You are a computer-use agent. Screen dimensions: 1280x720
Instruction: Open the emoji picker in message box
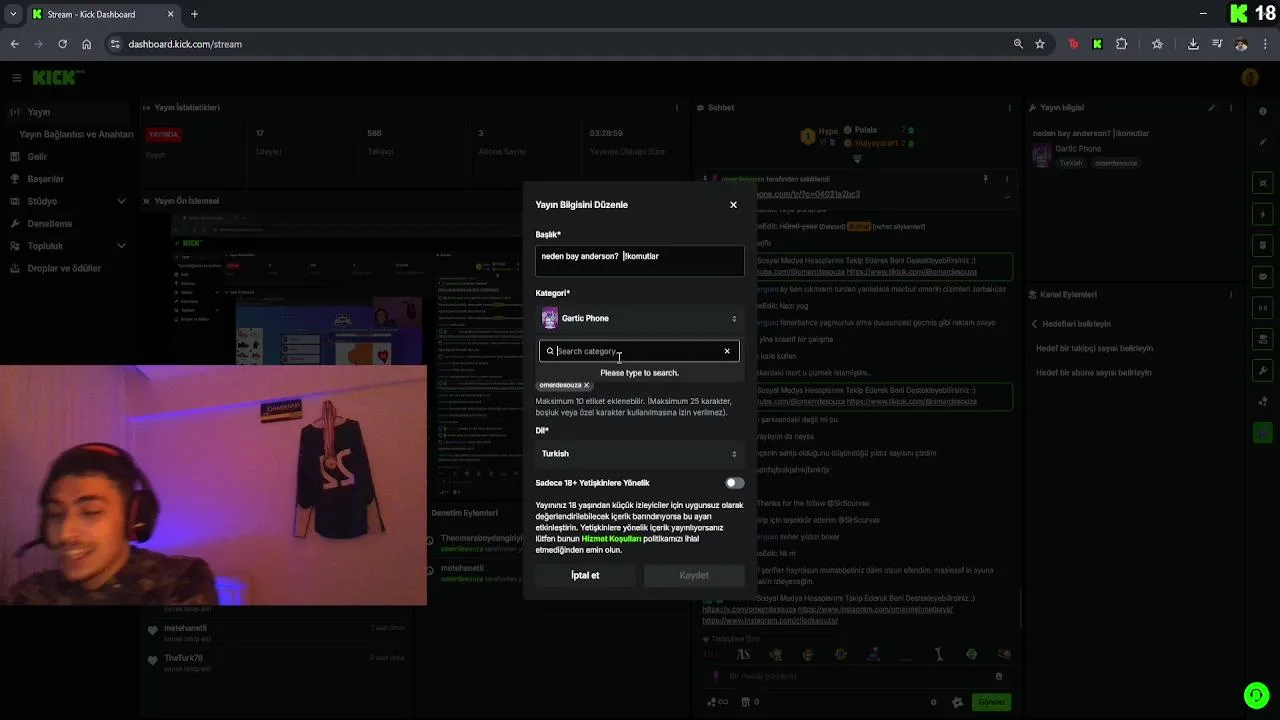(998, 676)
